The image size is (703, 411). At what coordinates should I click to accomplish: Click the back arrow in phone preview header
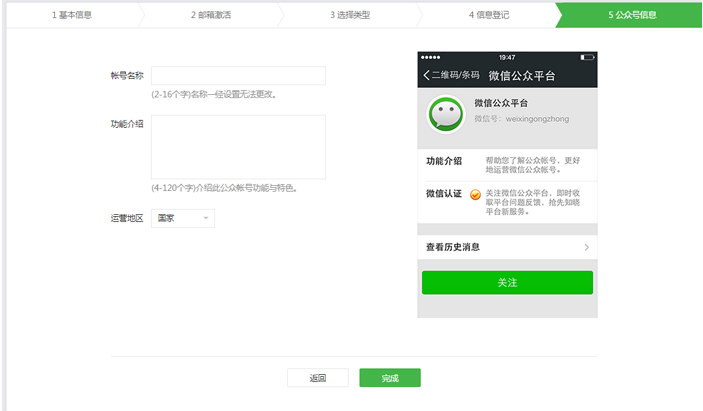[426, 76]
